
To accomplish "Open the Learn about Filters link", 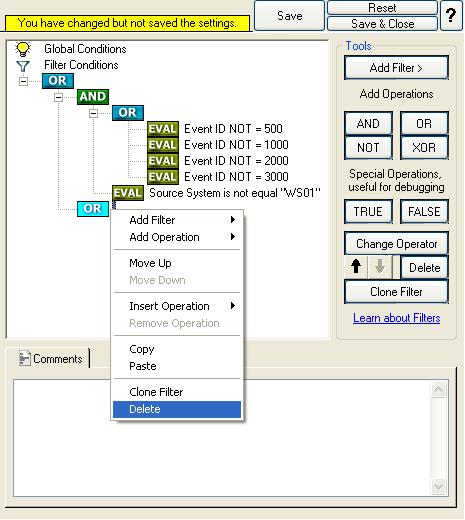I will pos(396,318).
